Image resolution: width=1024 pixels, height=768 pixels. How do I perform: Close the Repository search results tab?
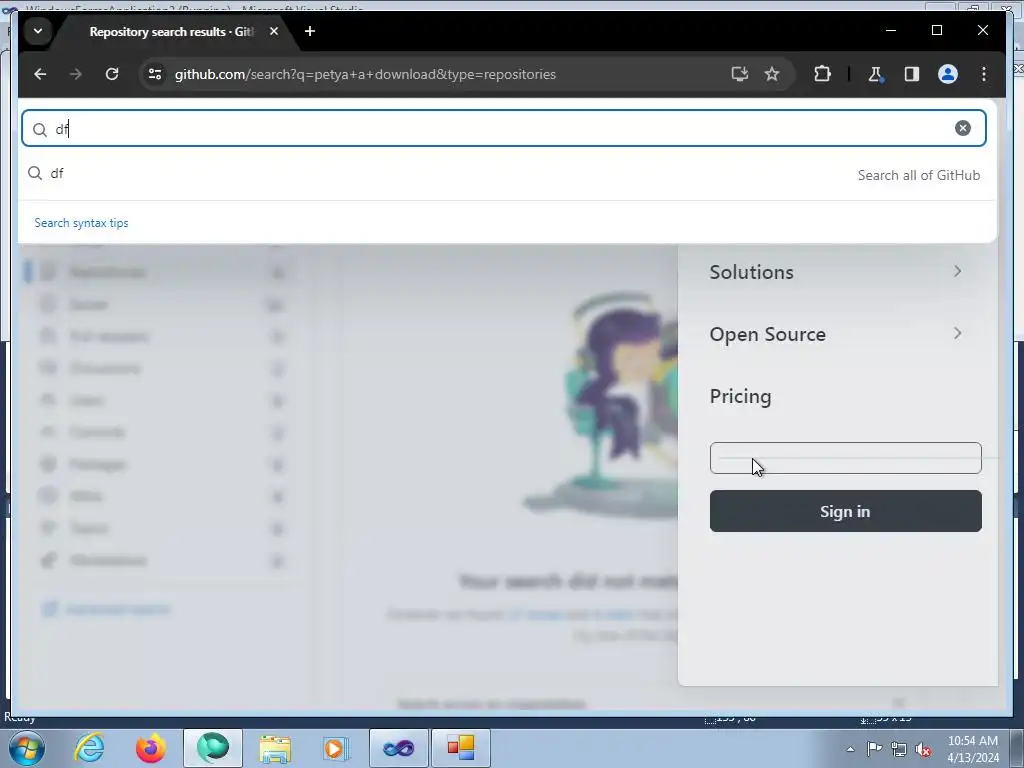(274, 31)
